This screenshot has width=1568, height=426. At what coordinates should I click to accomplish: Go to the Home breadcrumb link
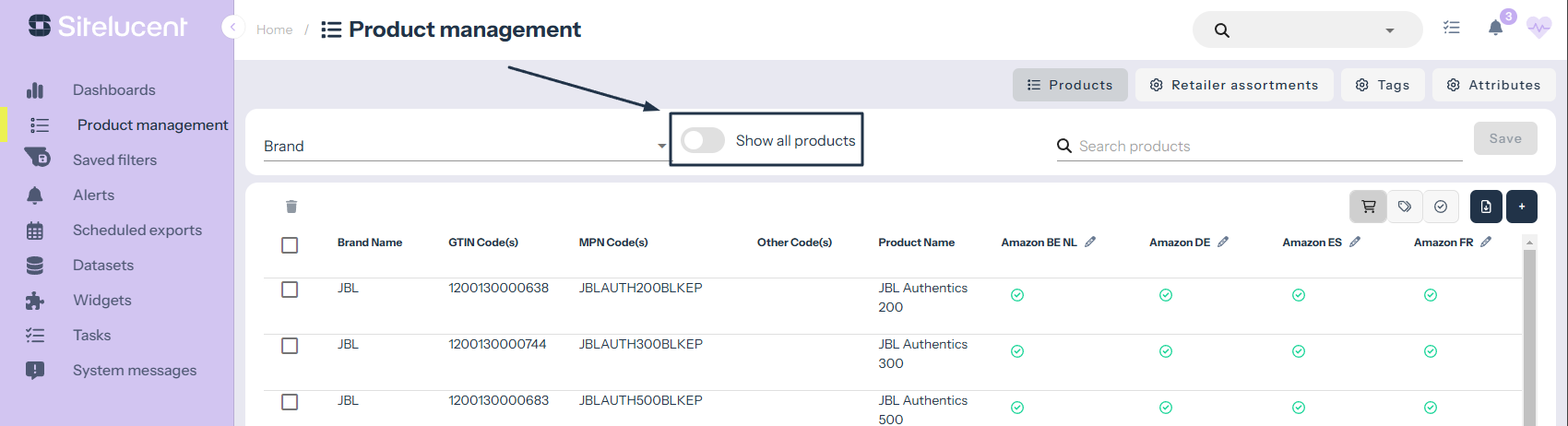(274, 30)
